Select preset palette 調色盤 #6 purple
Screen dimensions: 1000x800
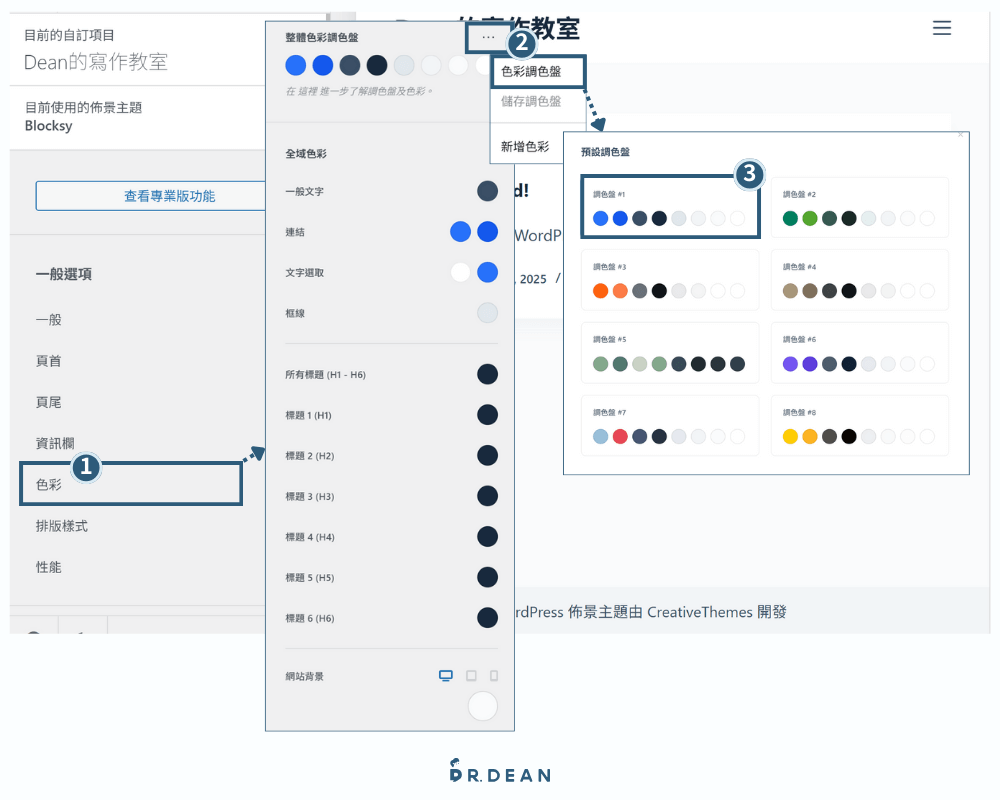[859, 353]
